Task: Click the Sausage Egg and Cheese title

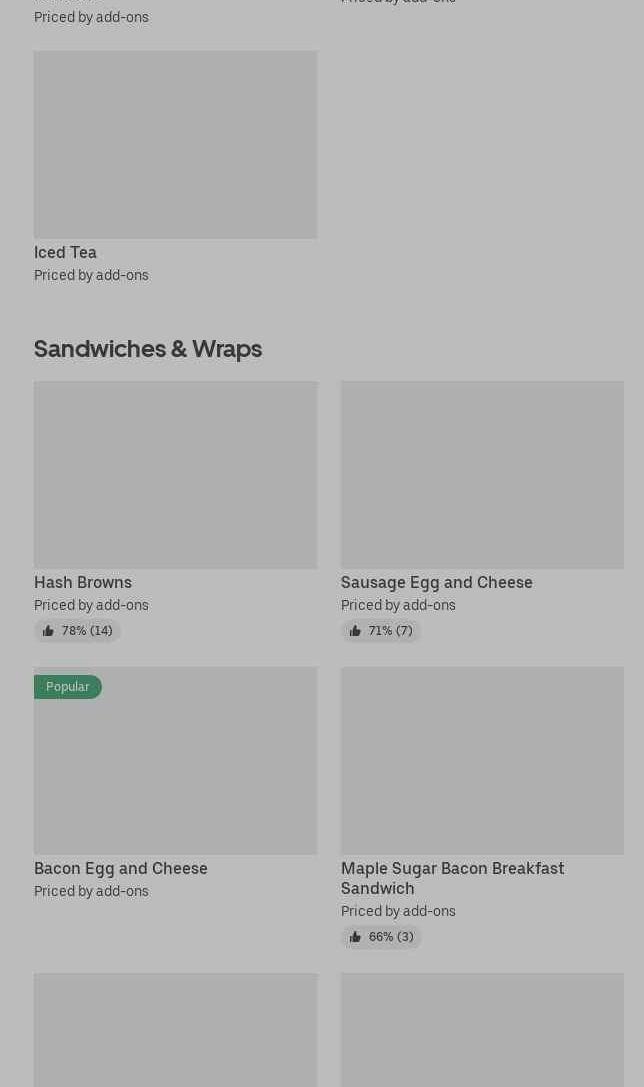Action: coord(436,582)
